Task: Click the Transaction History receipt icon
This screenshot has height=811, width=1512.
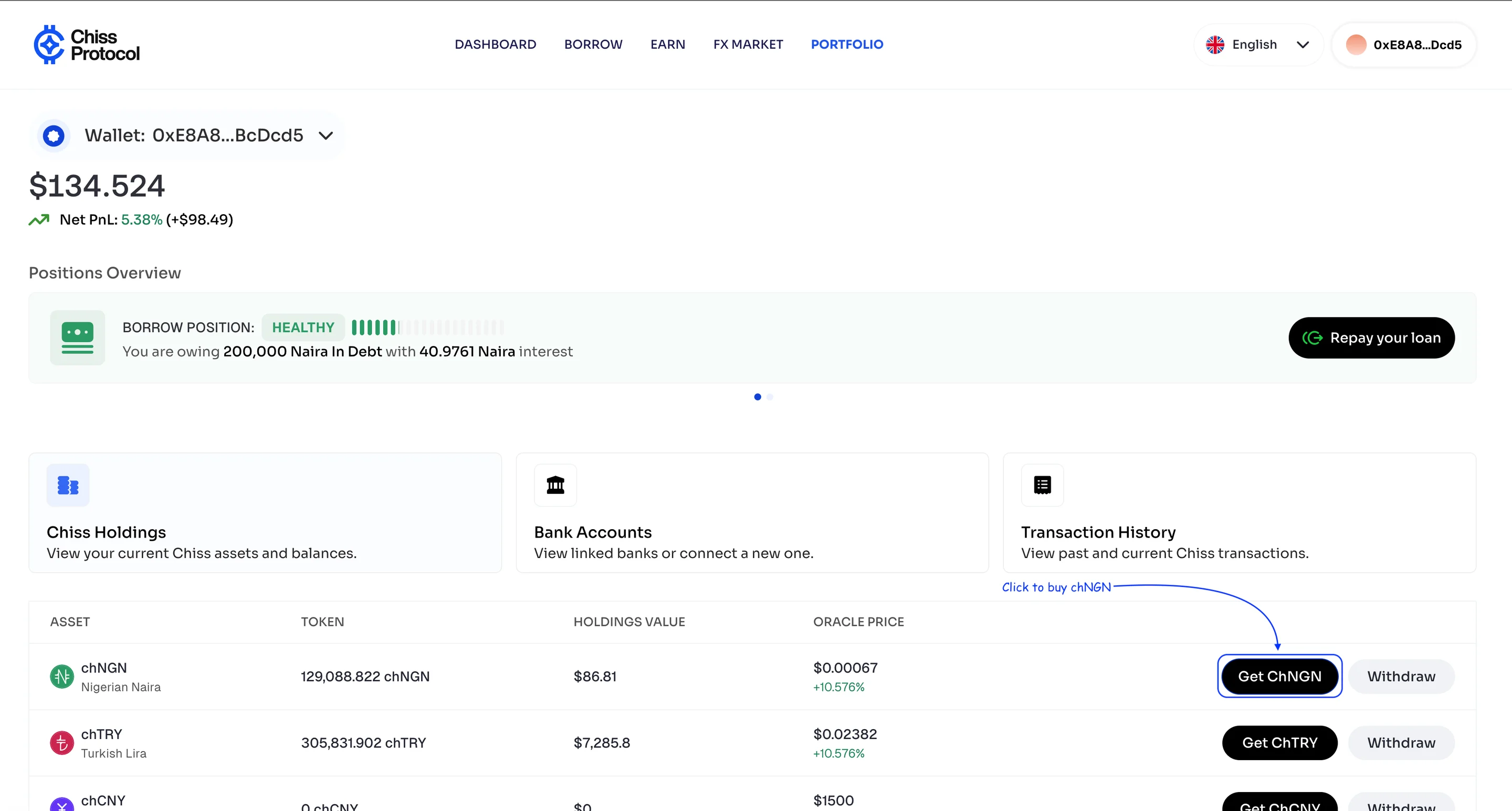Action: (1043, 486)
